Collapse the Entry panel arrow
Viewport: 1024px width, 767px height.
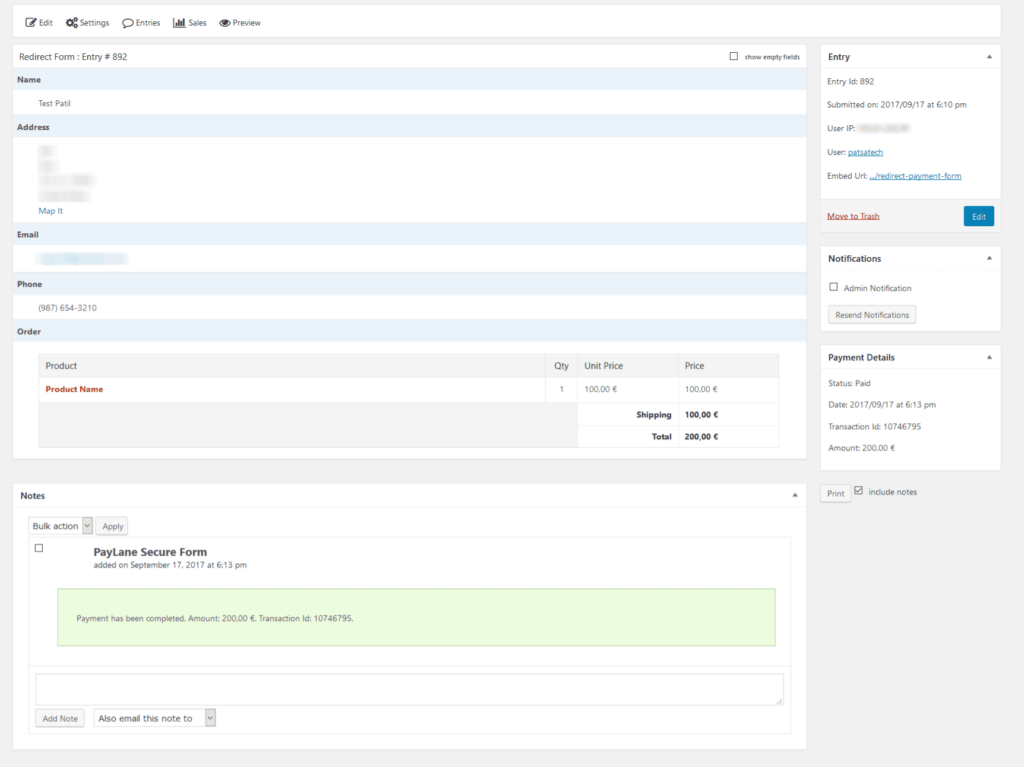tap(989, 57)
